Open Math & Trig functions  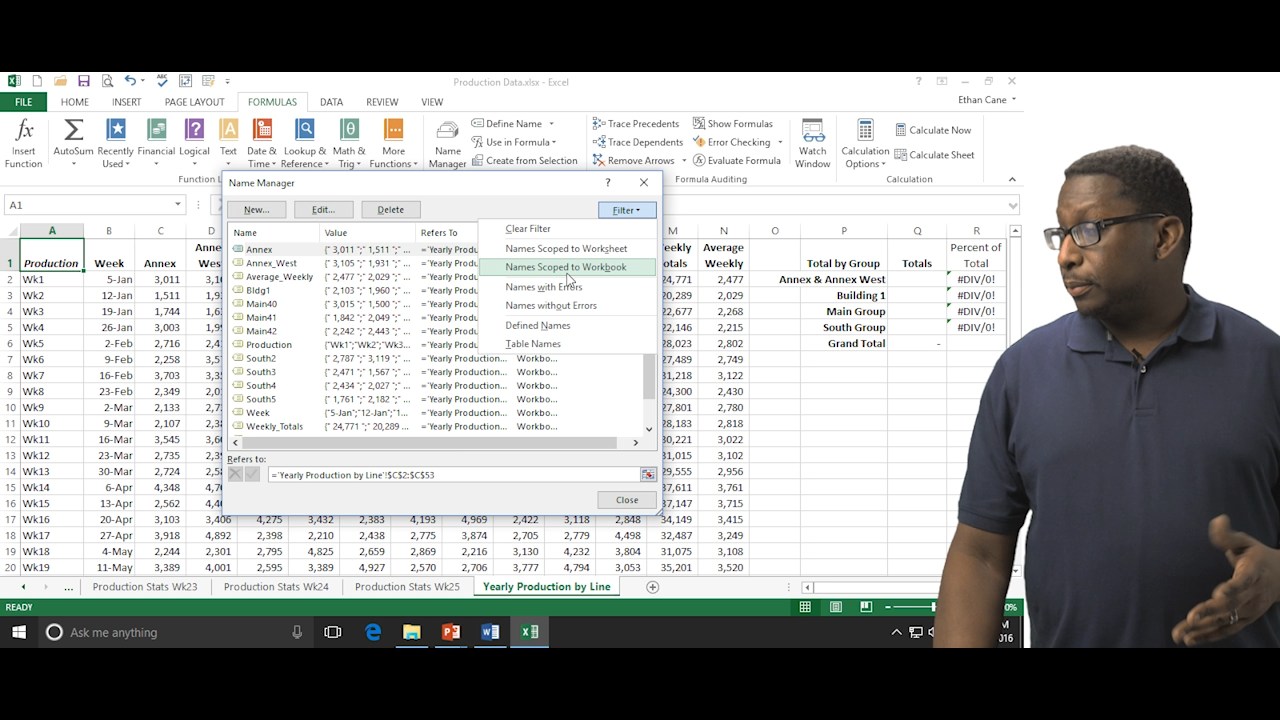coord(349,143)
